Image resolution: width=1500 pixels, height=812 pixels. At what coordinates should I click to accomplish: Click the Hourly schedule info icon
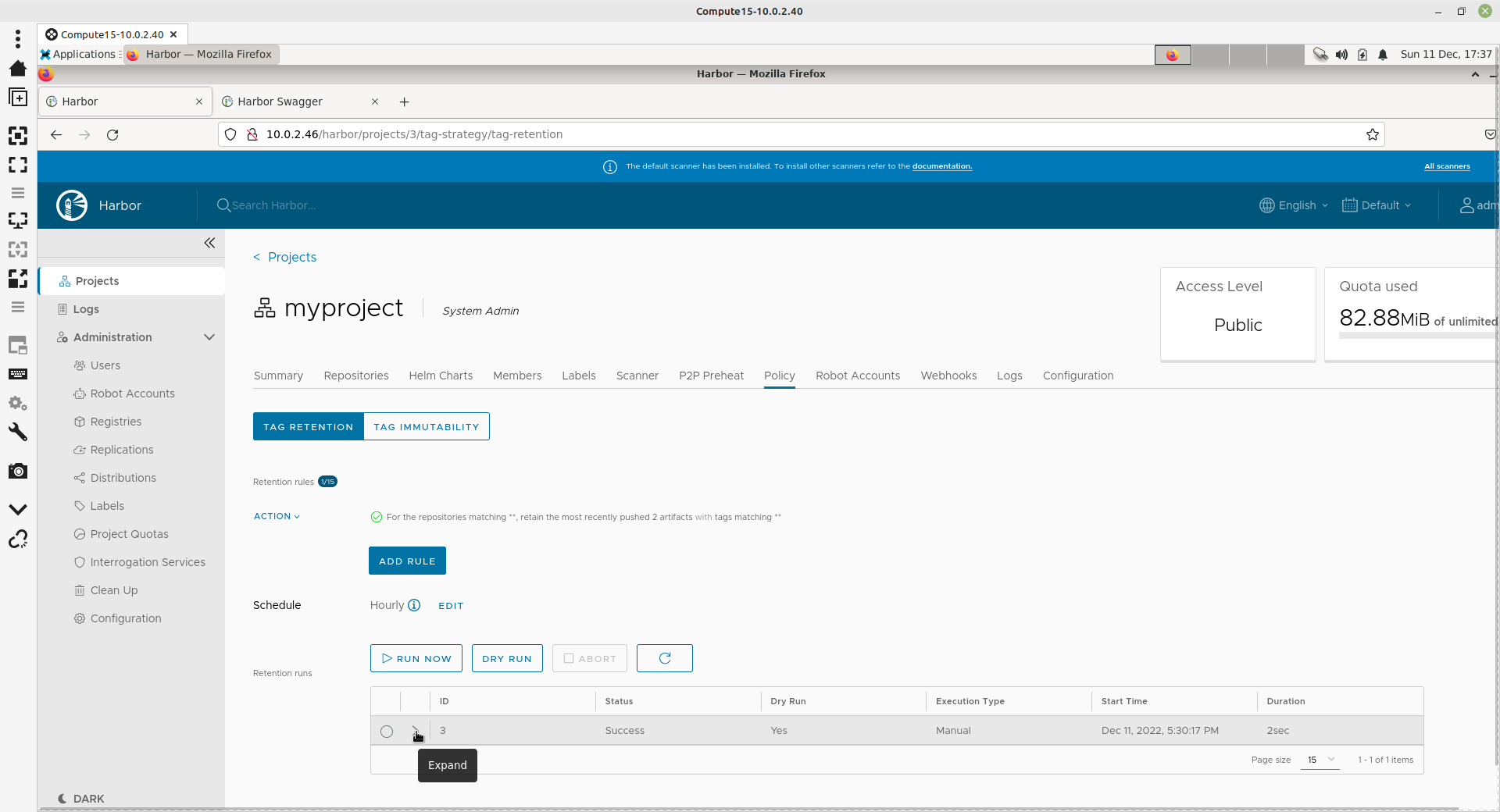tap(414, 605)
